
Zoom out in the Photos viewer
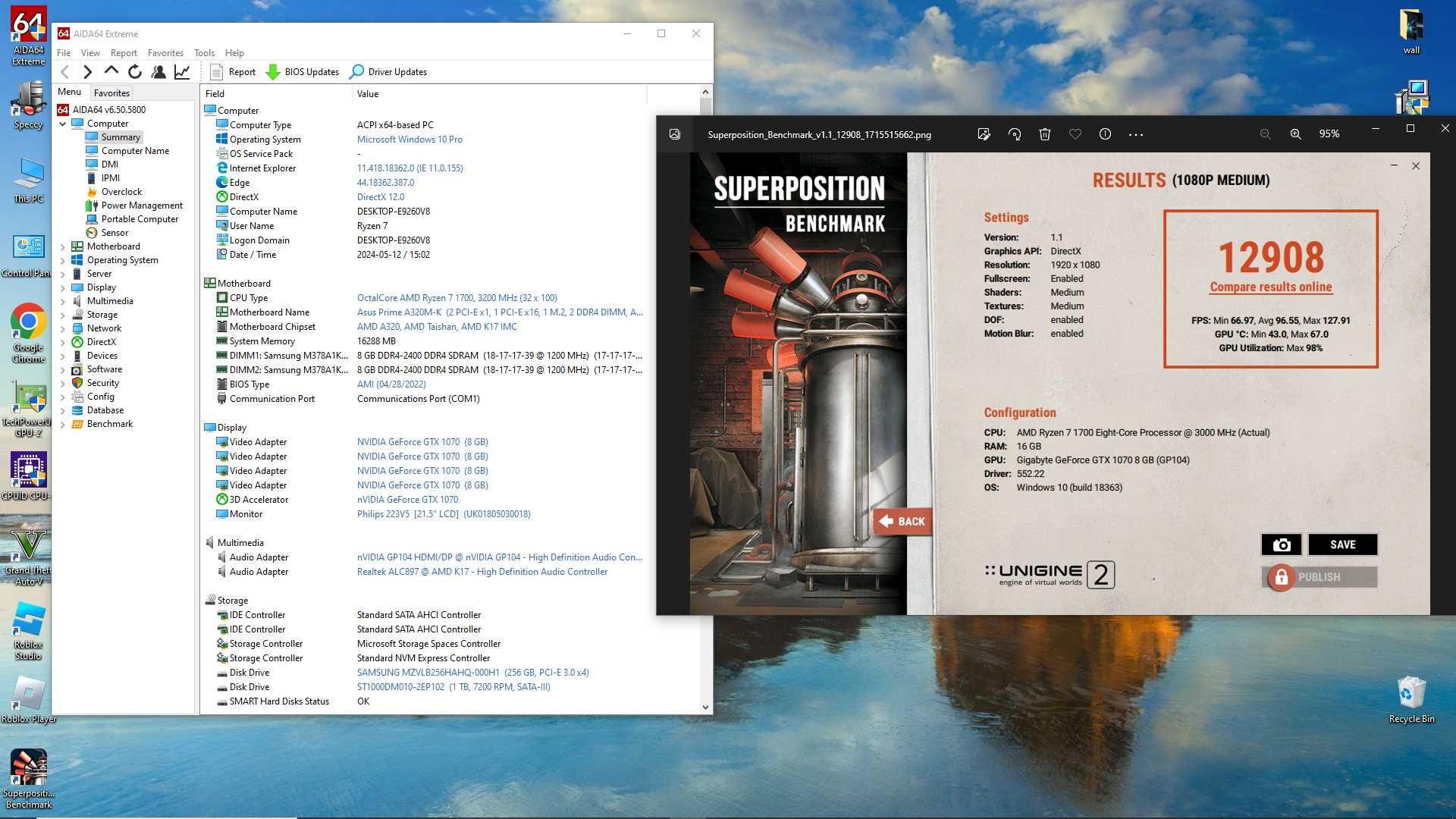click(x=1266, y=134)
